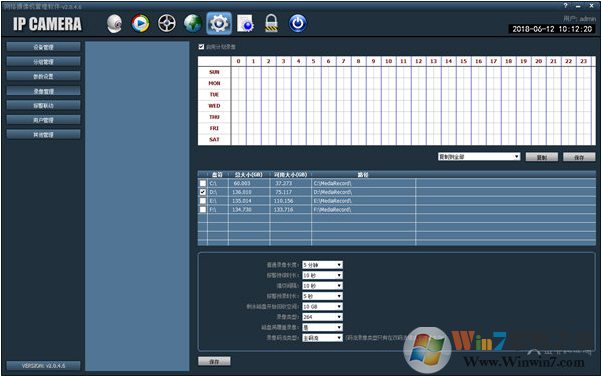Image resolution: width=601 pixels, height=376 pixels.
Task: Open the log document icon
Action: pyautogui.click(x=245, y=23)
